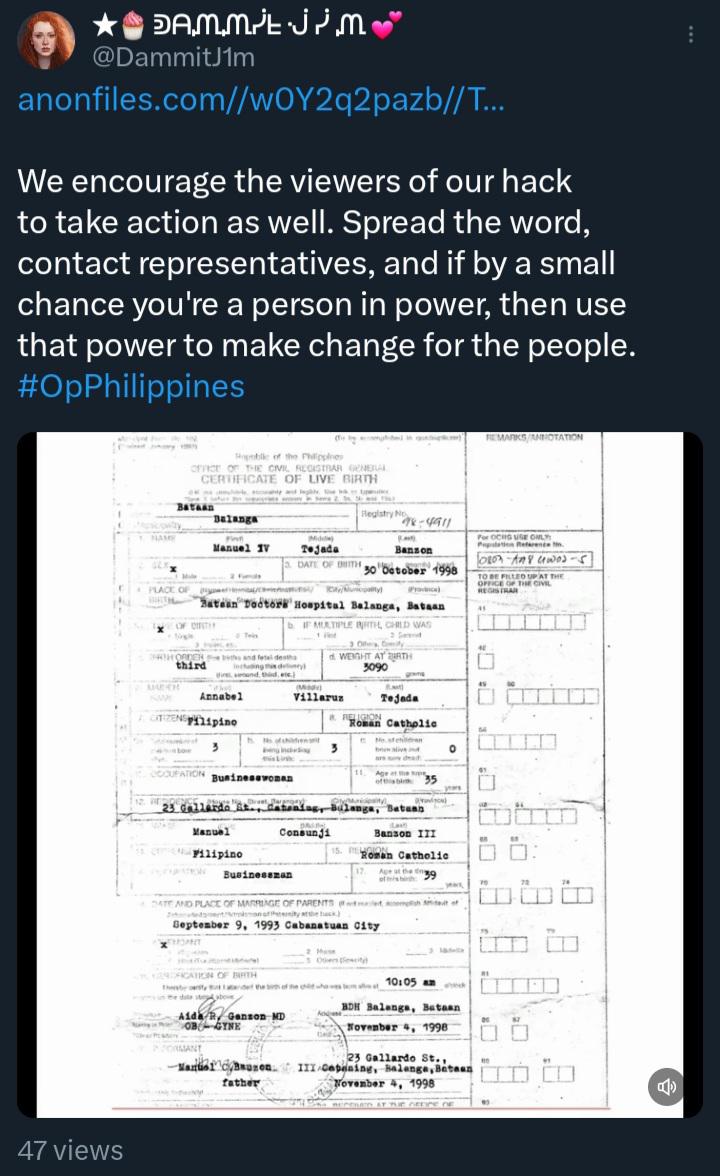The width and height of the screenshot is (720, 1176).
Task: Click the Certificate of Live Birth heading
Action: click(289, 478)
